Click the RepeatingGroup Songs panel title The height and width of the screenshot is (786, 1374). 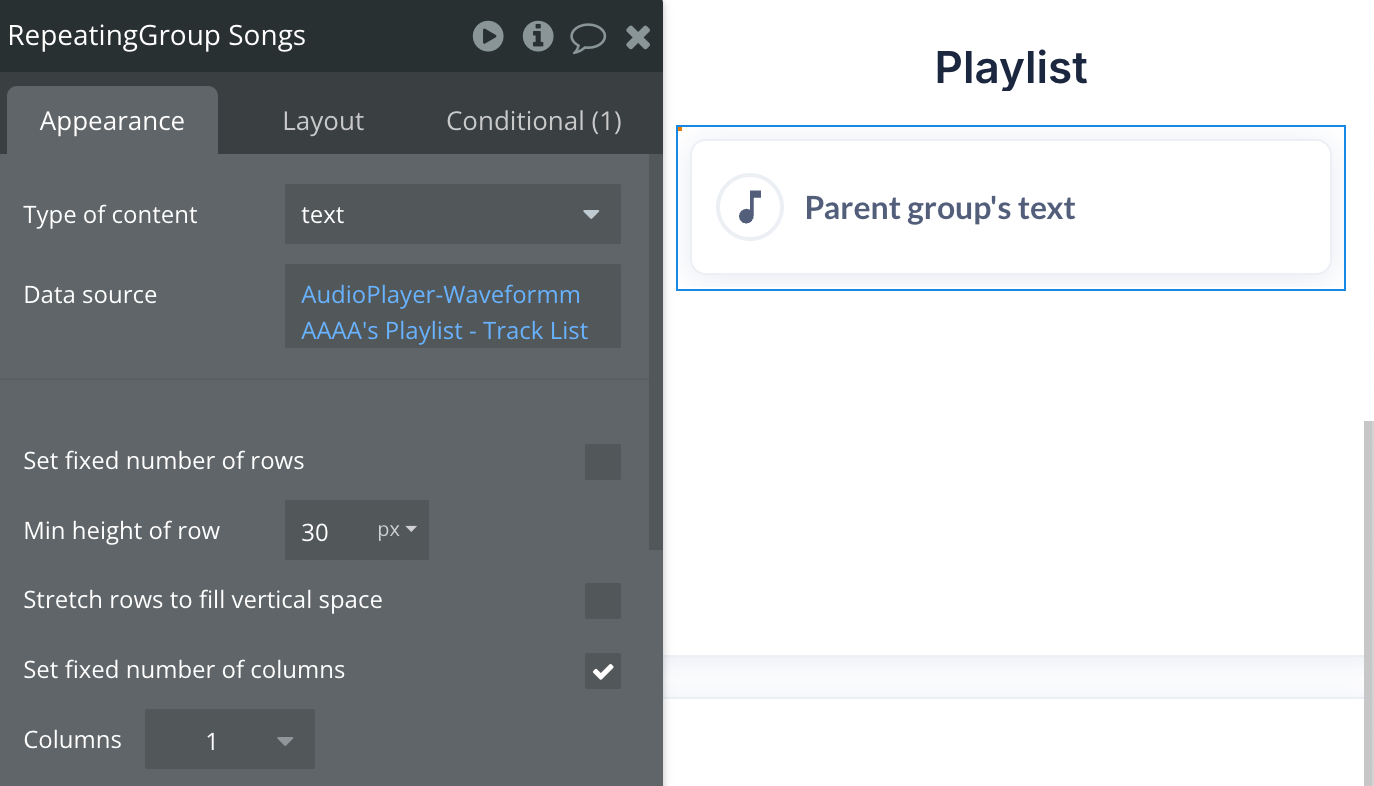(x=157, y=36)
